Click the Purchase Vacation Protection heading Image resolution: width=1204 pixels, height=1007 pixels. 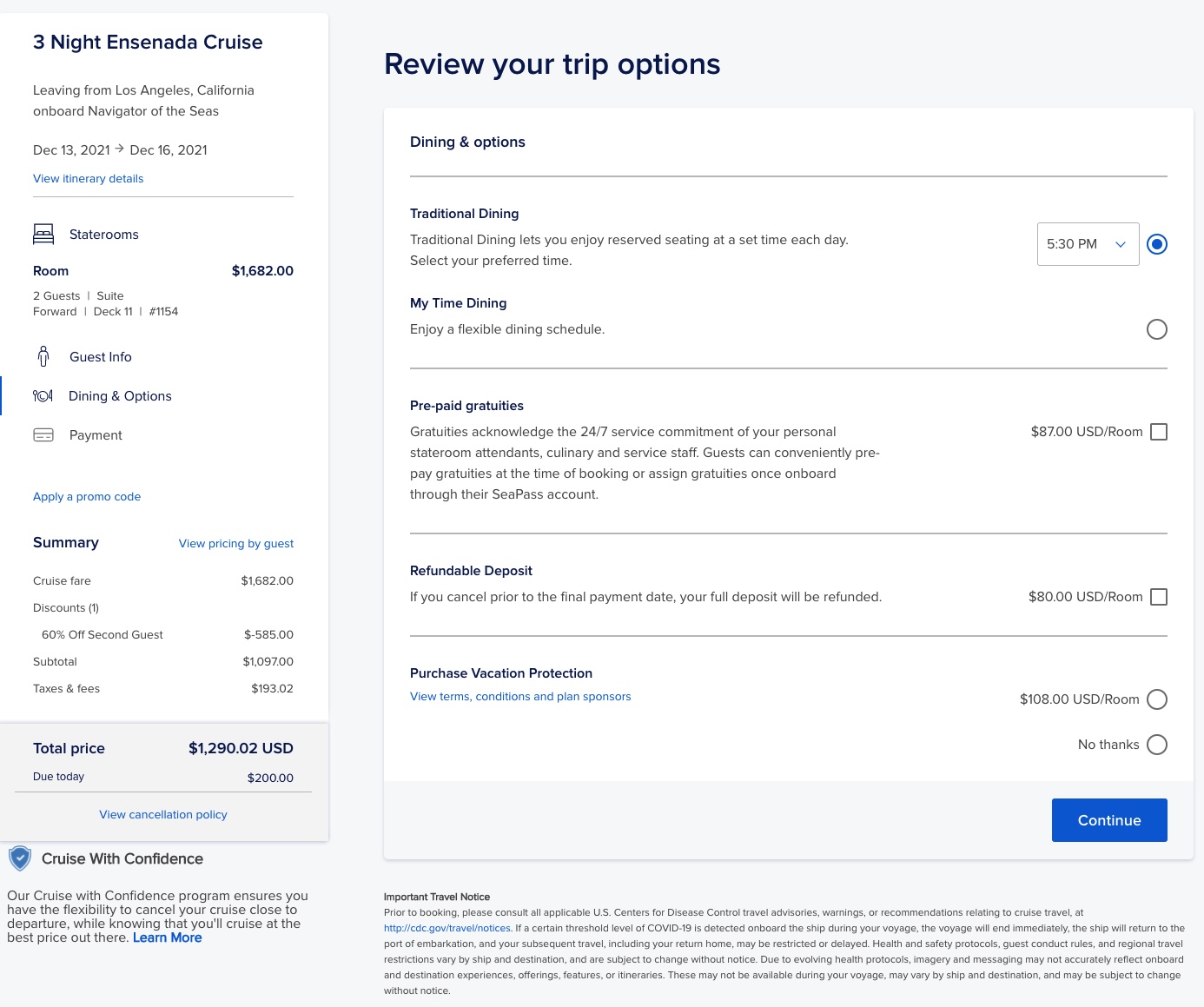pyautogui.click(x=501, y=673)
